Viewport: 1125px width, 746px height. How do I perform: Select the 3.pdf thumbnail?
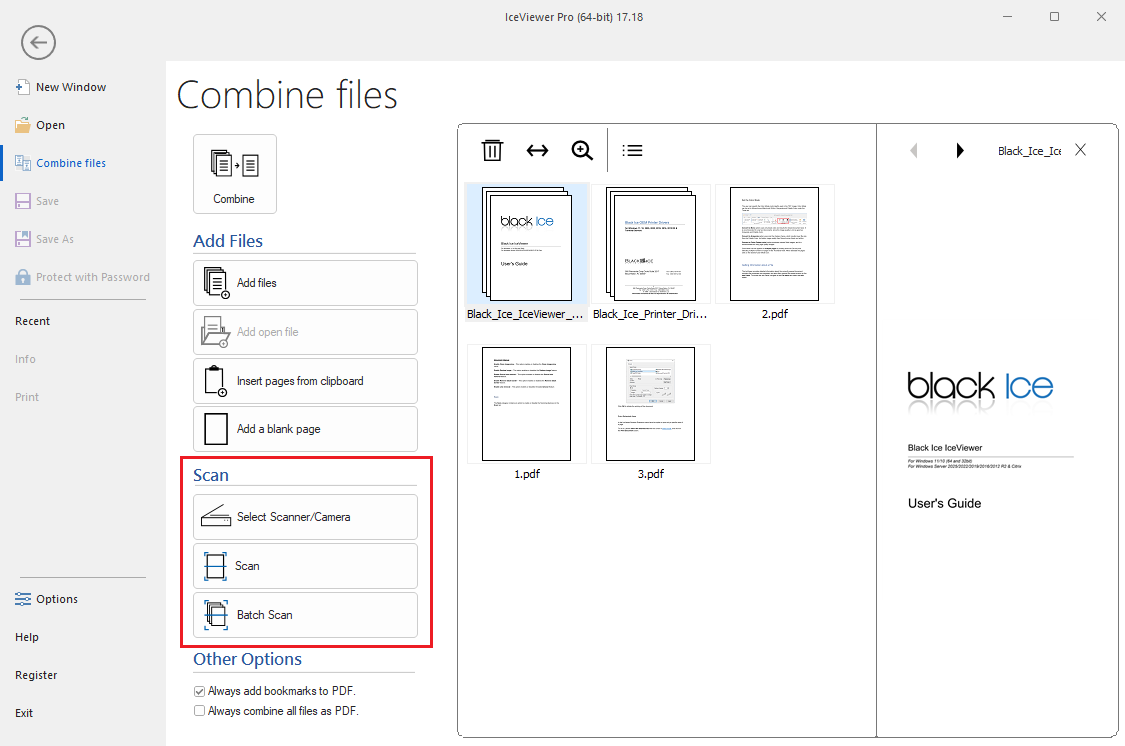pos(651,404)
